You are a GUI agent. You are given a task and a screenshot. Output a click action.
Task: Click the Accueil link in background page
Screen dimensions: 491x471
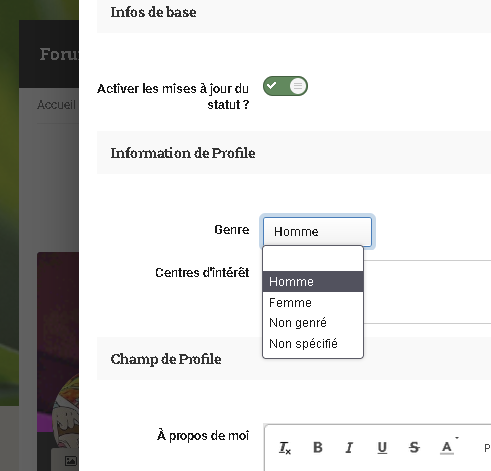[56, 105]
